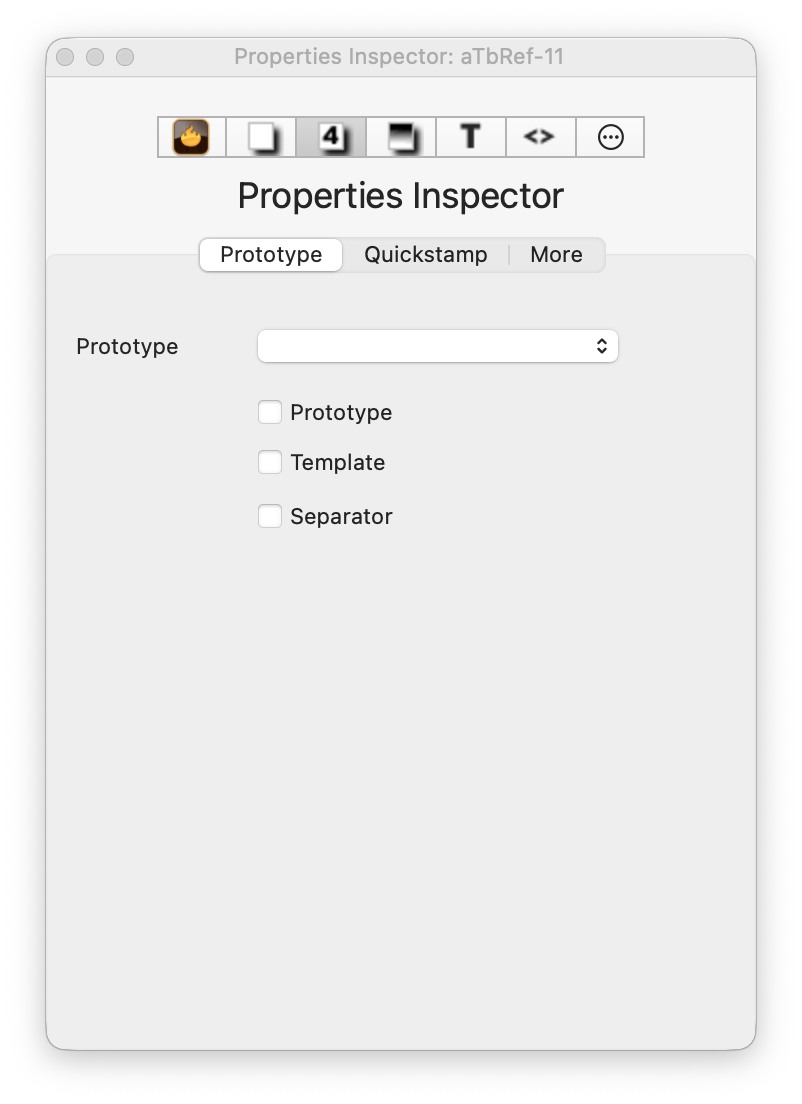Select the Properties inspector numeral icon
Screen dimensions: 802x1104
(330, 137)
